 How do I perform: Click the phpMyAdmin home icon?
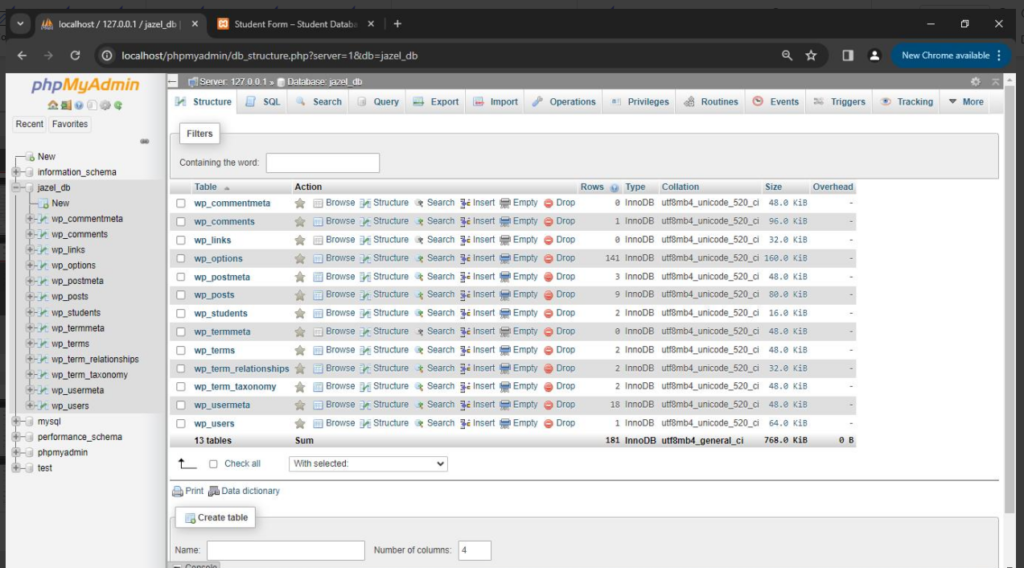click(52, 105)
